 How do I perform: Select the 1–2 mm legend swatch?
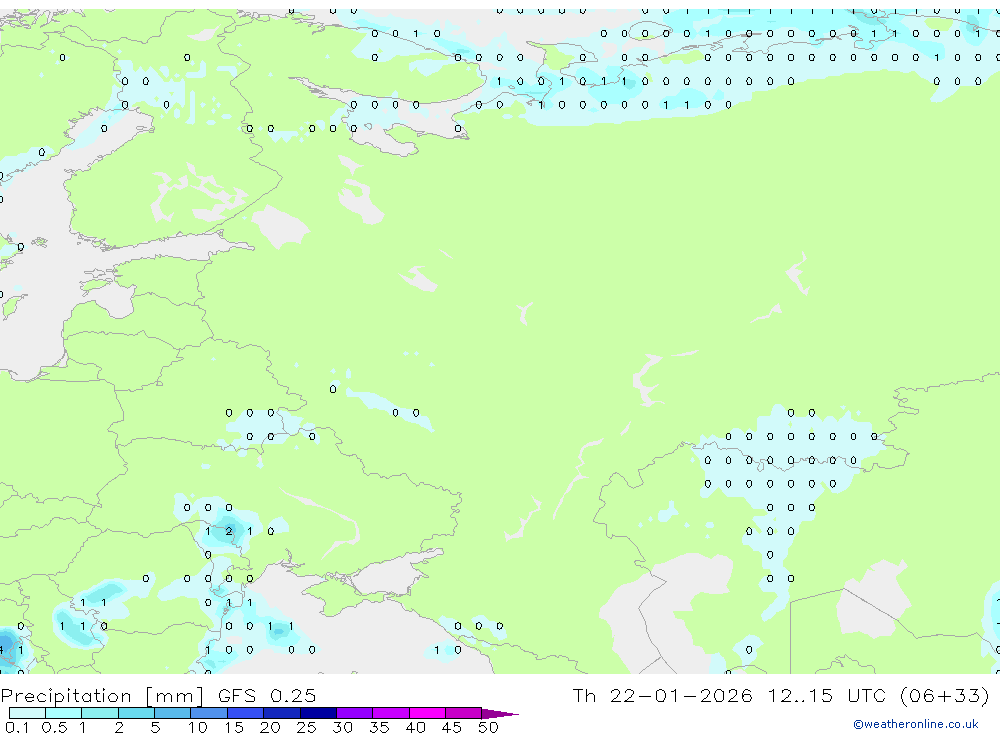pos(100,713)
